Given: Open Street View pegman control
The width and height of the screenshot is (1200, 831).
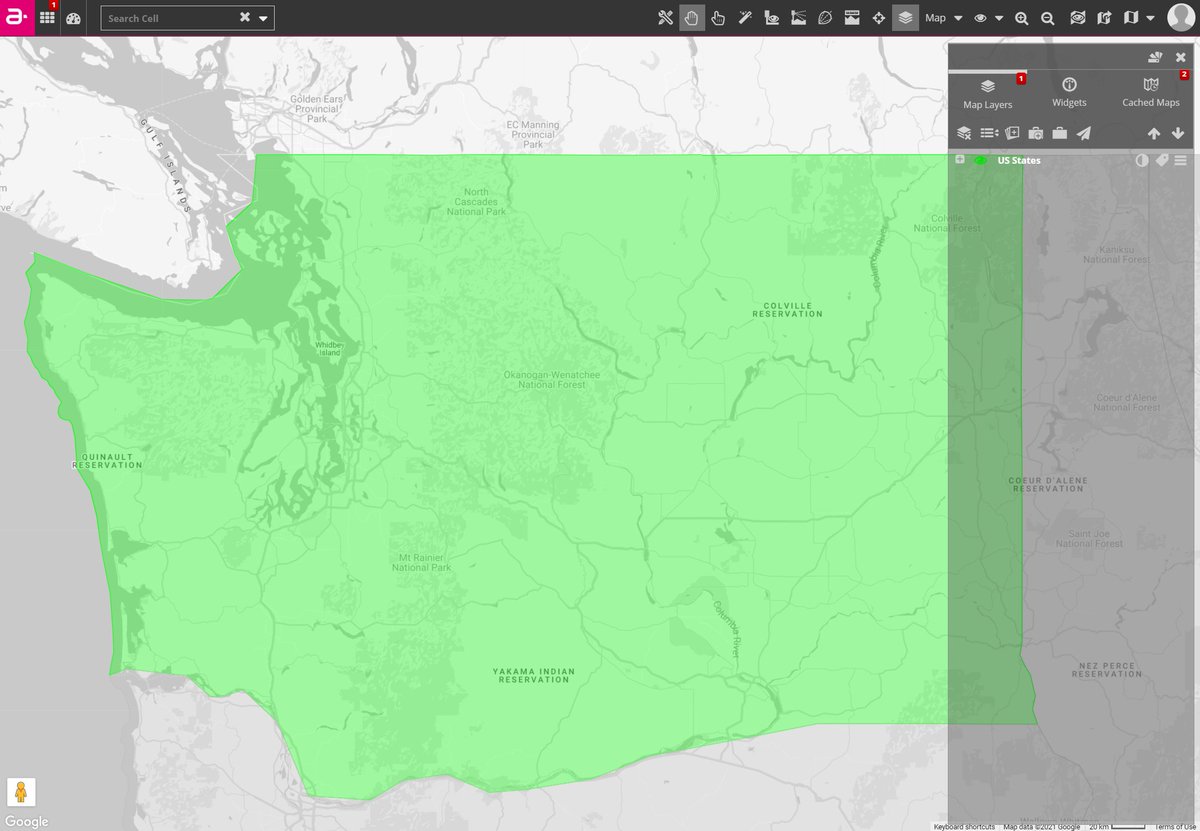Looking at the screenshot, I should point(20,791).
